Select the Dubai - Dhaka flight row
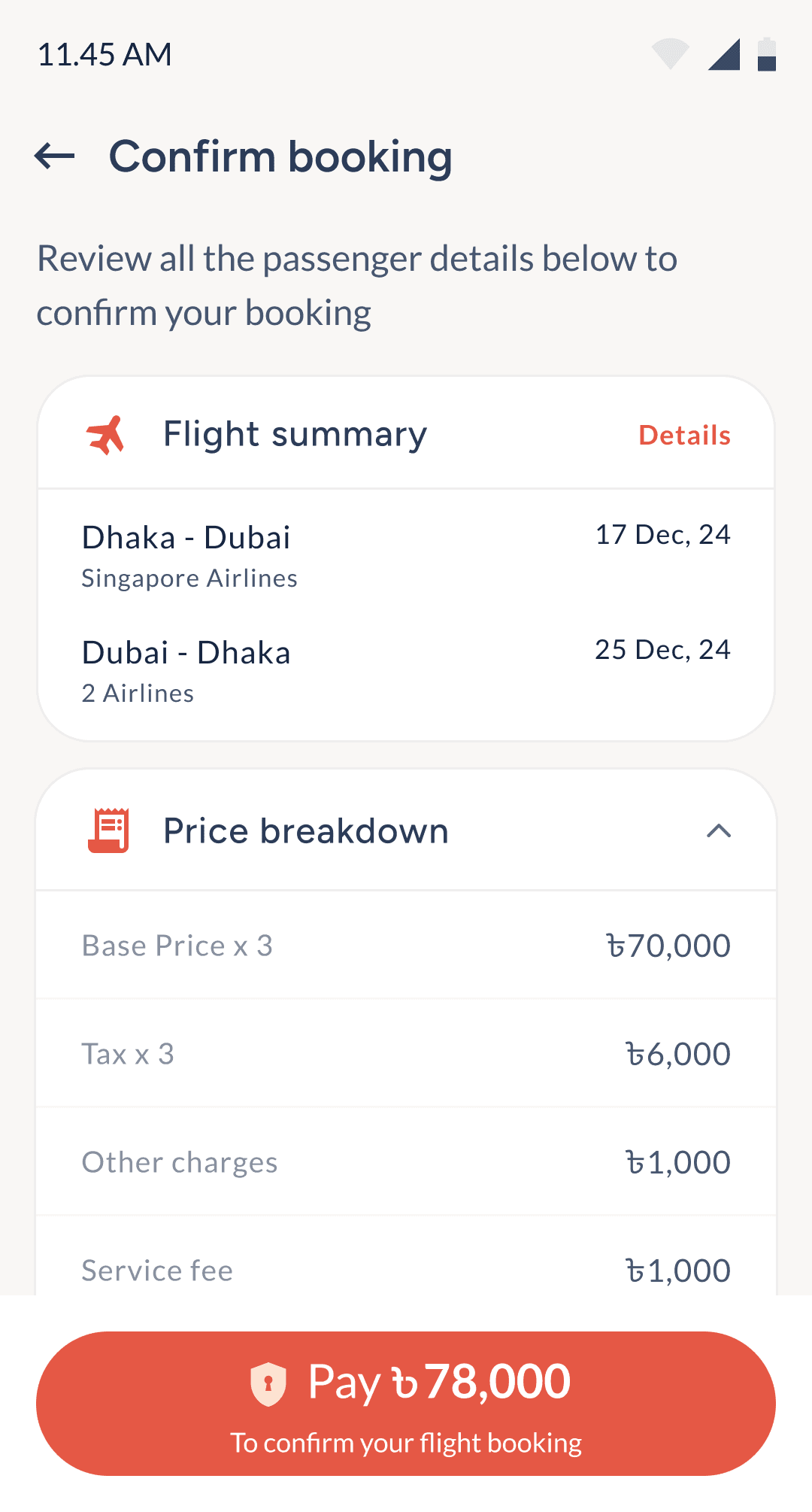The image size is (812, 1512). point(406,671)
